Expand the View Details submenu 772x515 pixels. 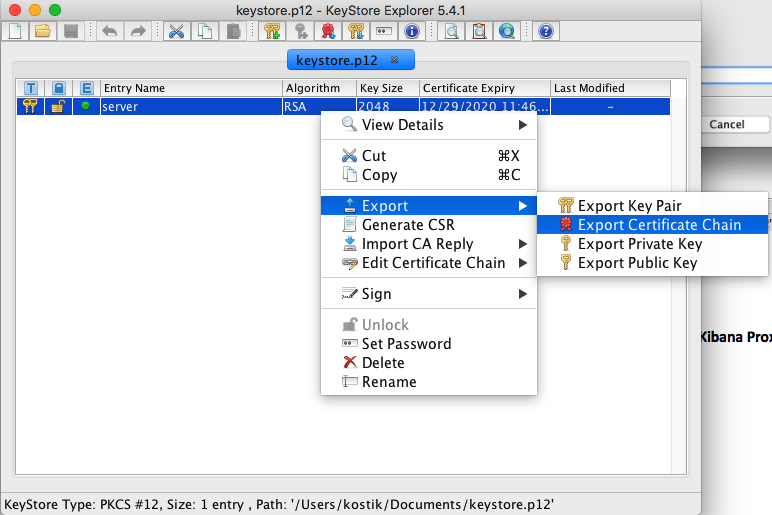click(x=428, y=125)
